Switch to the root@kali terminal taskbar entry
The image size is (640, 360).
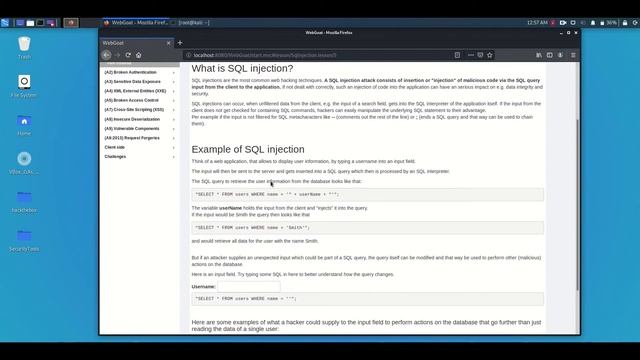click(x=191, y=23)
